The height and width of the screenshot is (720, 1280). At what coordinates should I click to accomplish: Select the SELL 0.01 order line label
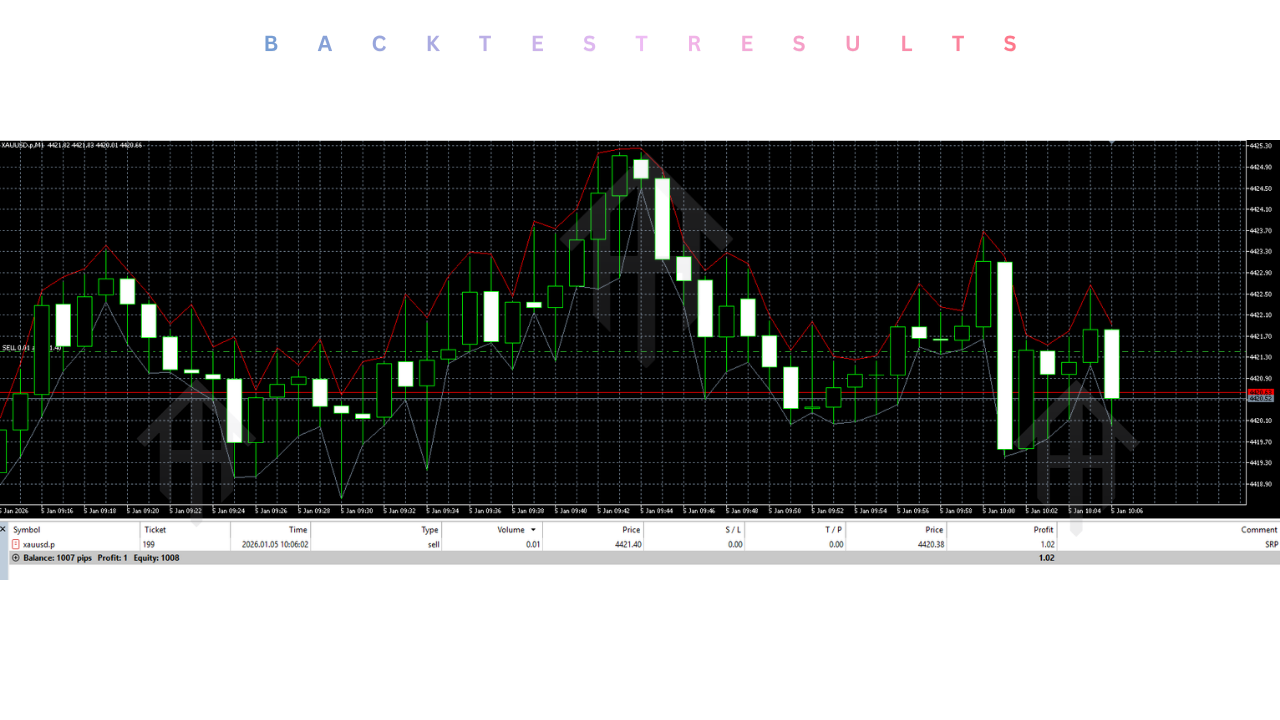[32, 348]
